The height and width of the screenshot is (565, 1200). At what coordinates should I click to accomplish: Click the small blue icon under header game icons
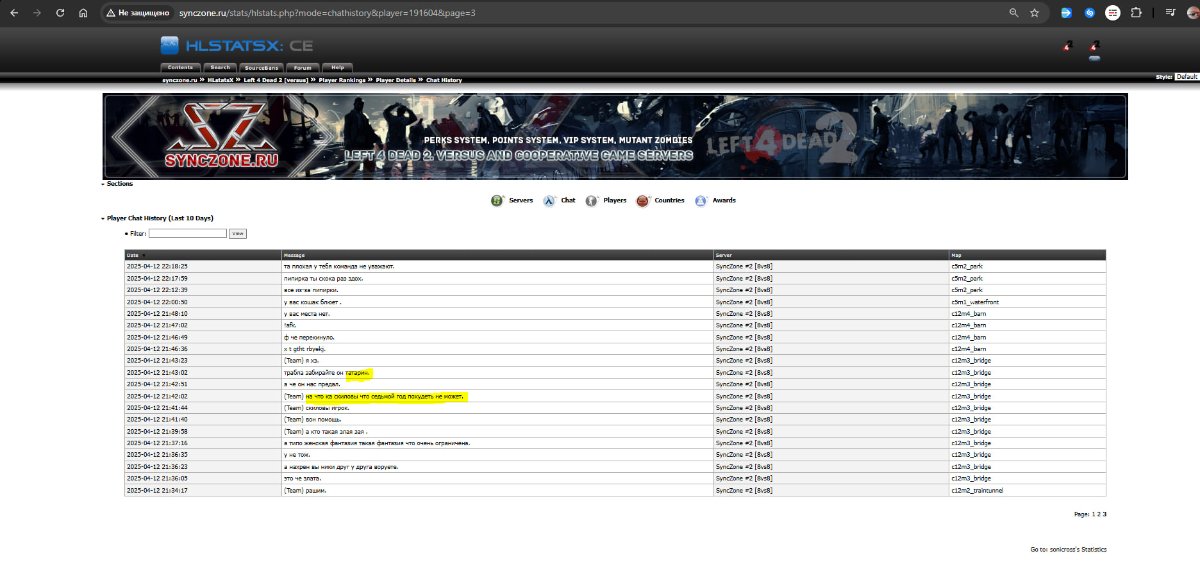(1094, 58)
